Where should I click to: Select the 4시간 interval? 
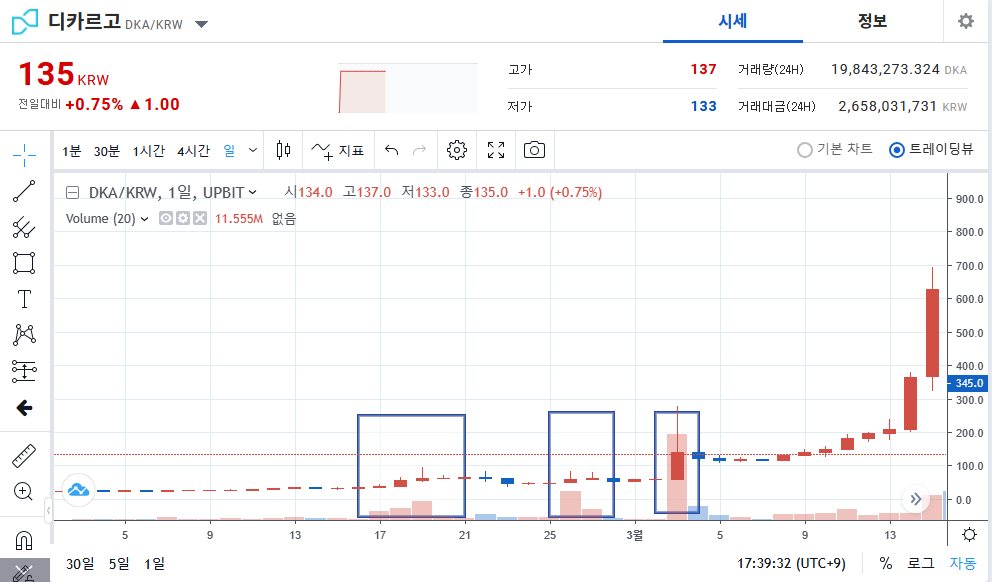click(193, 151)
